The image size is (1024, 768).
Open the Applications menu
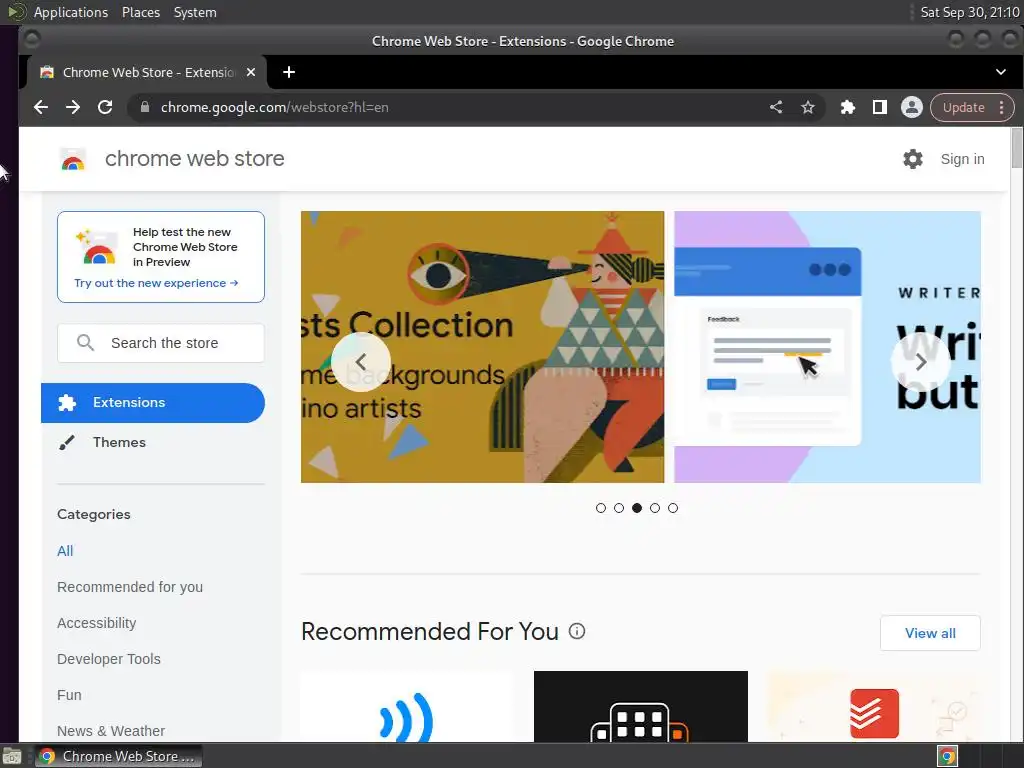pos(71,12)
